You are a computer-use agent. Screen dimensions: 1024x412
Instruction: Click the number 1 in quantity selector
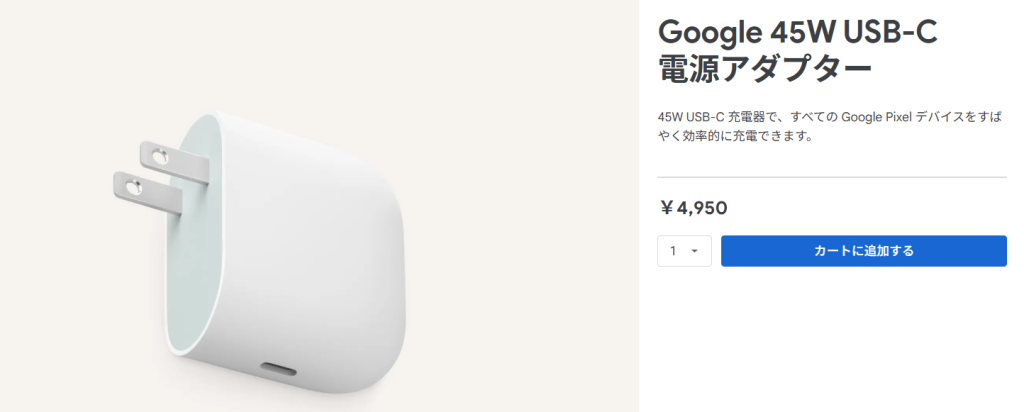coord(673,251)
